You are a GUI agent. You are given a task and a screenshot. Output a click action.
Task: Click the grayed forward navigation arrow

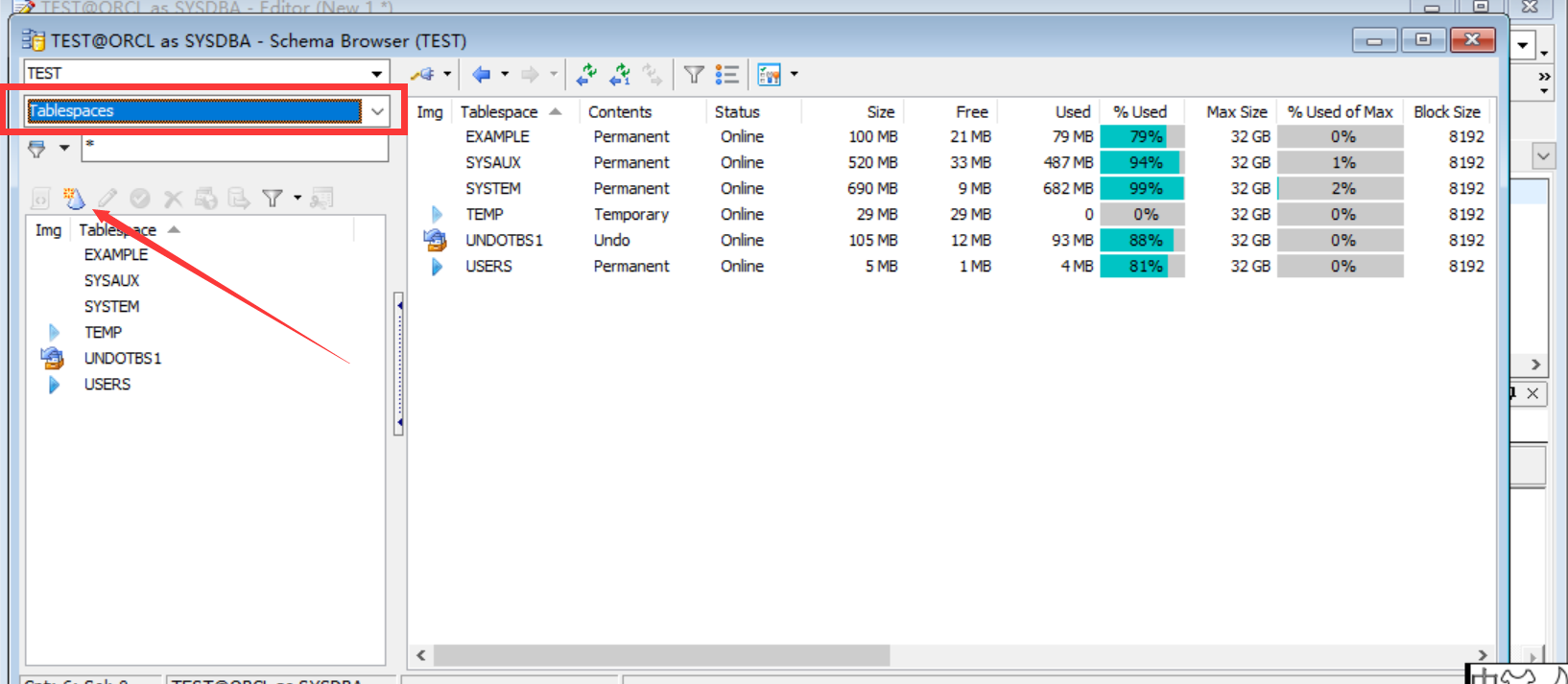(530, 74)
